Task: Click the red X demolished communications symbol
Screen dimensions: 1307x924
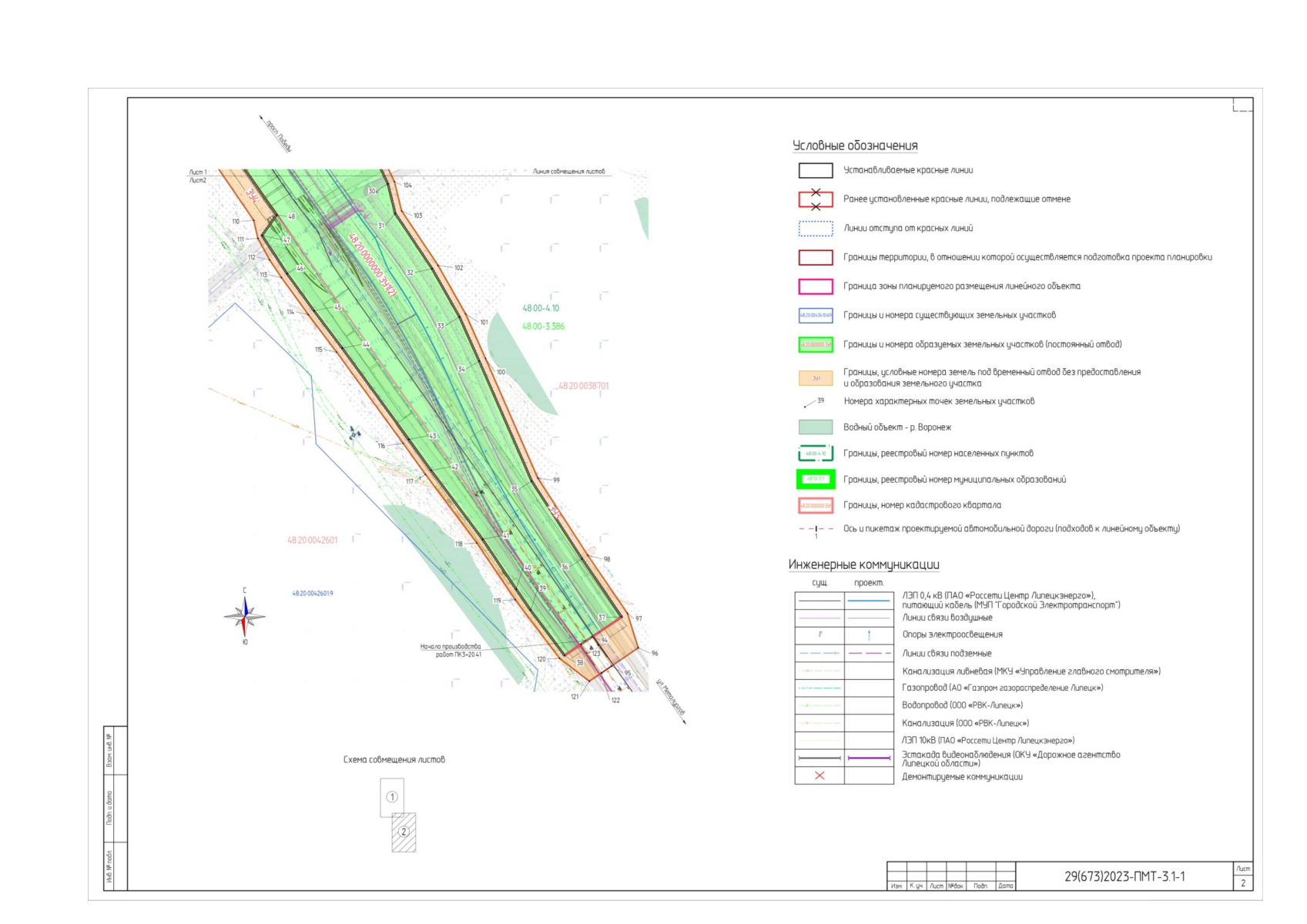Action: 819,776
